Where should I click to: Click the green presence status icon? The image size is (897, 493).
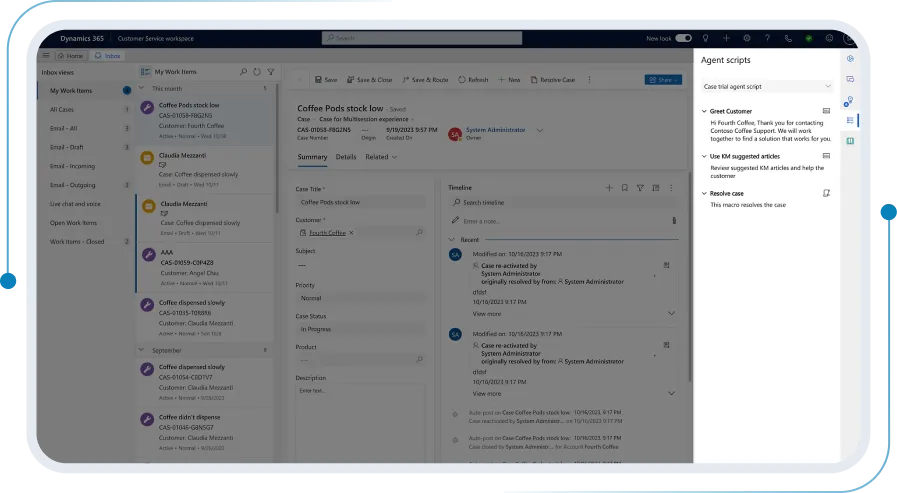pyautogui.click(x=808, y=38)
